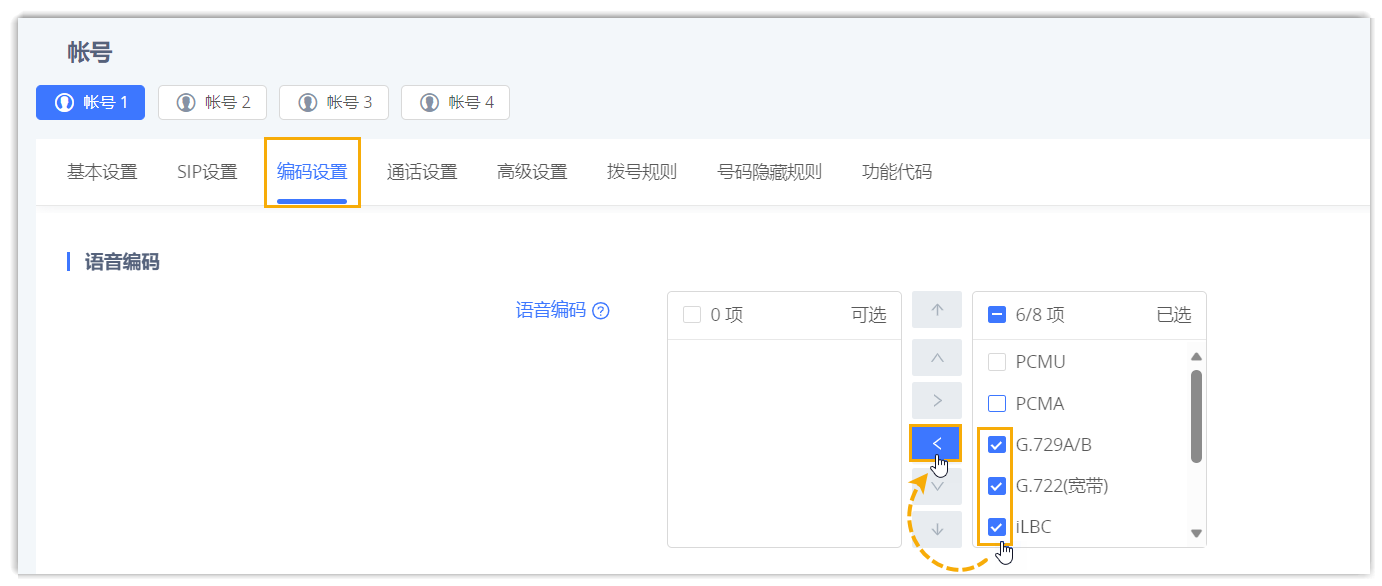This screenshot has width=1382, height=586.
Task: Click the move-to-bottom arrow button
Action: click(936, 529)
